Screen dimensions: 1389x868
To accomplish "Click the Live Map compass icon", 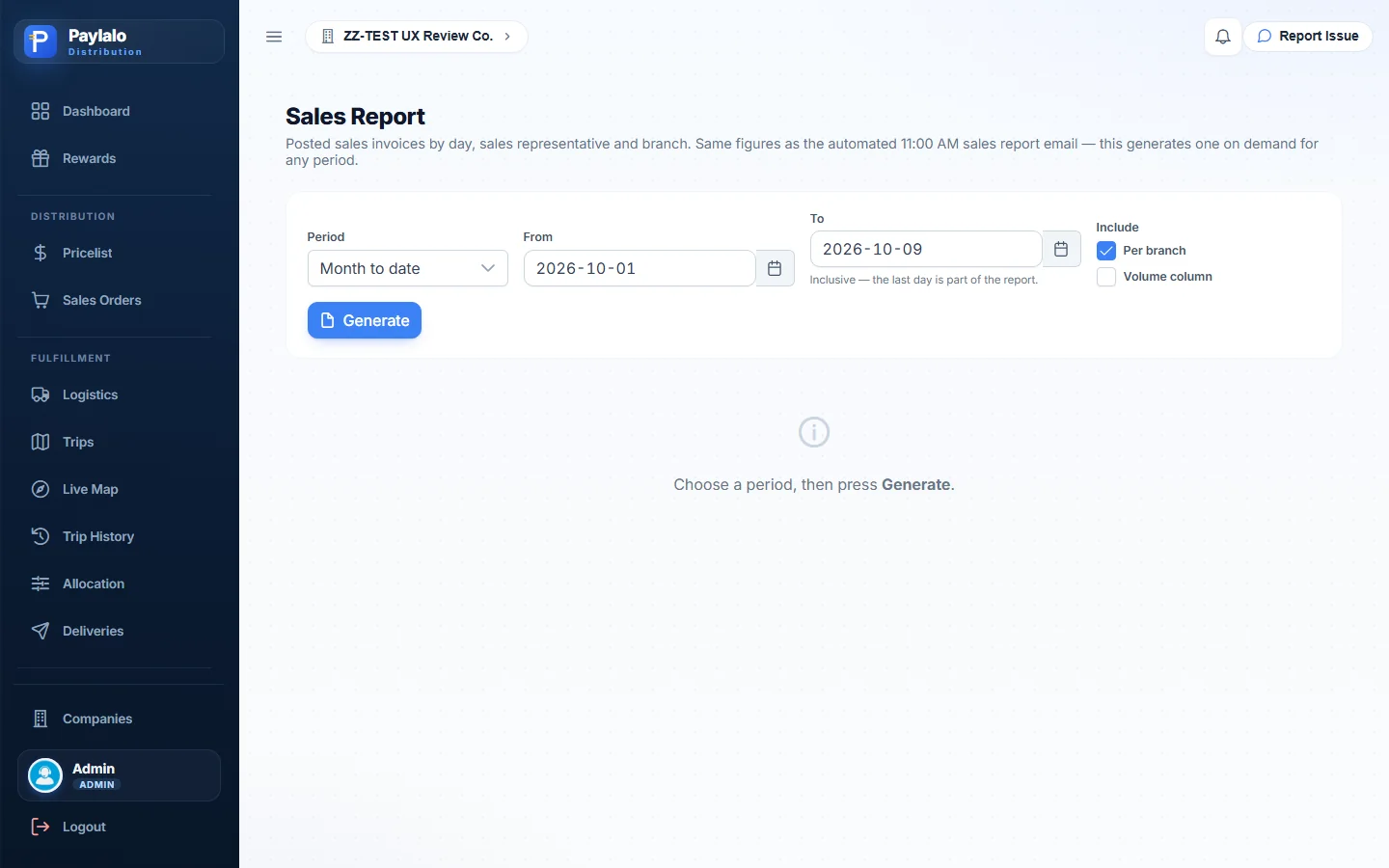I will [41, 489].
